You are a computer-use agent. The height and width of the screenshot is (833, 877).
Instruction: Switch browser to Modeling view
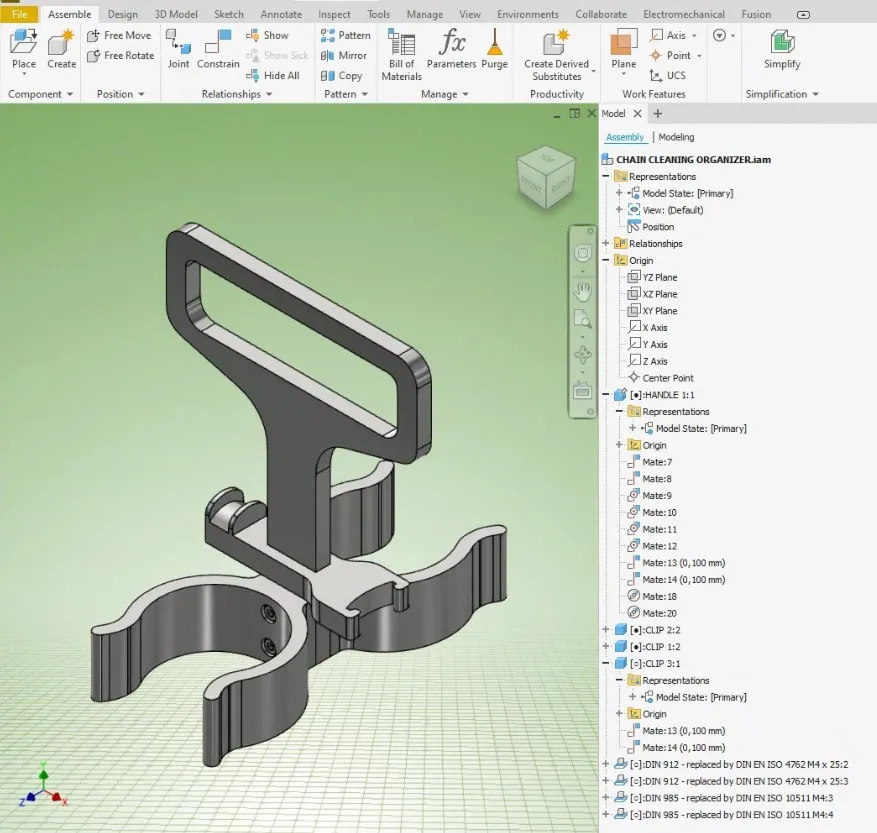click(676, 137)
